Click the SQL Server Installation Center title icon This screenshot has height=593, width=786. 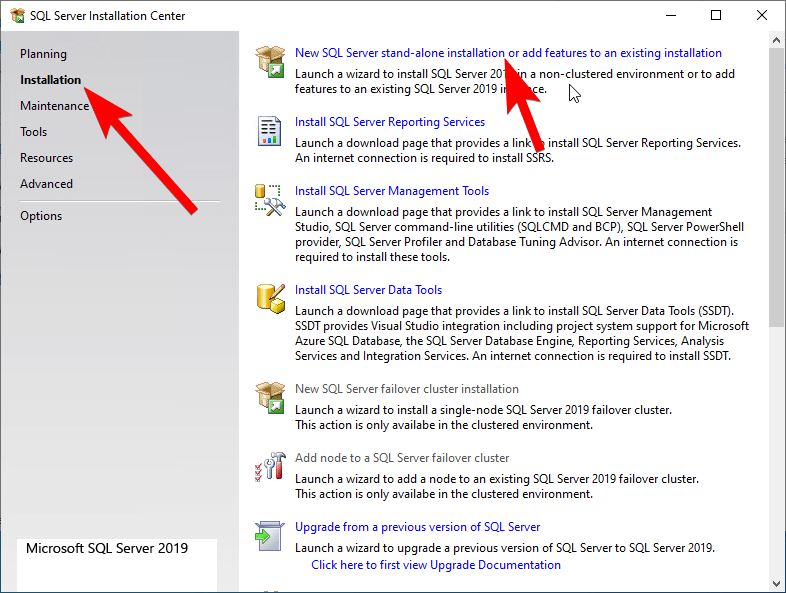point(18,16)
